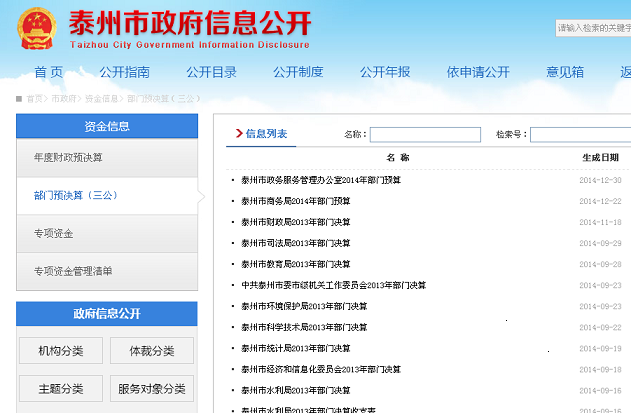Open the 首页 navigation menu item

click(48, 72)
